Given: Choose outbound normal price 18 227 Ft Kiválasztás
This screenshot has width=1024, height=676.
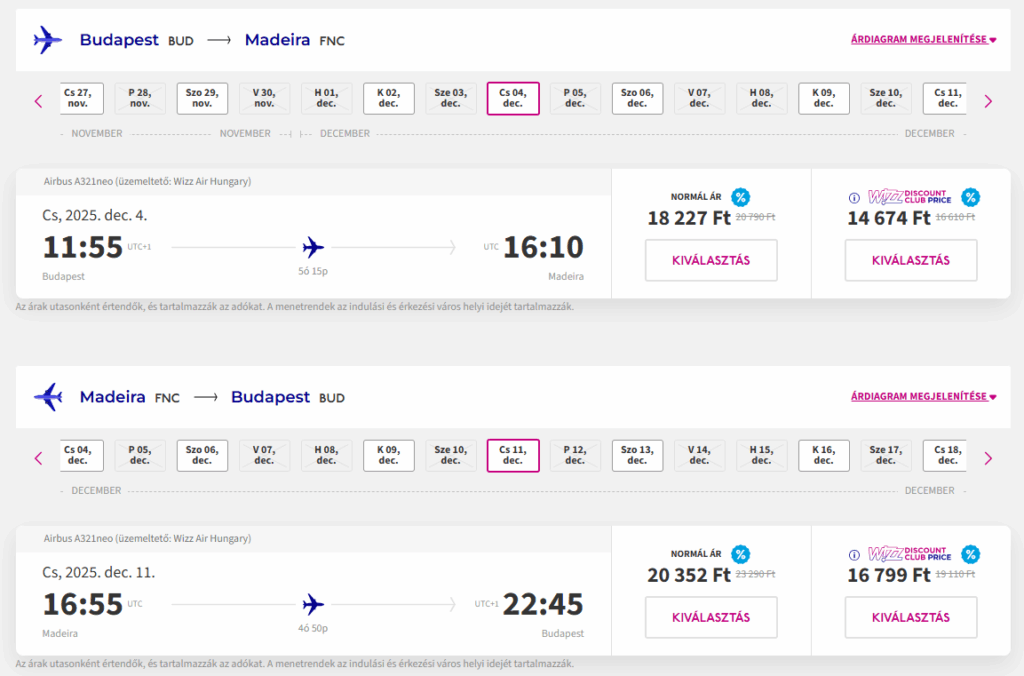Looking at the screenshot, I should (x=711, y=261).
